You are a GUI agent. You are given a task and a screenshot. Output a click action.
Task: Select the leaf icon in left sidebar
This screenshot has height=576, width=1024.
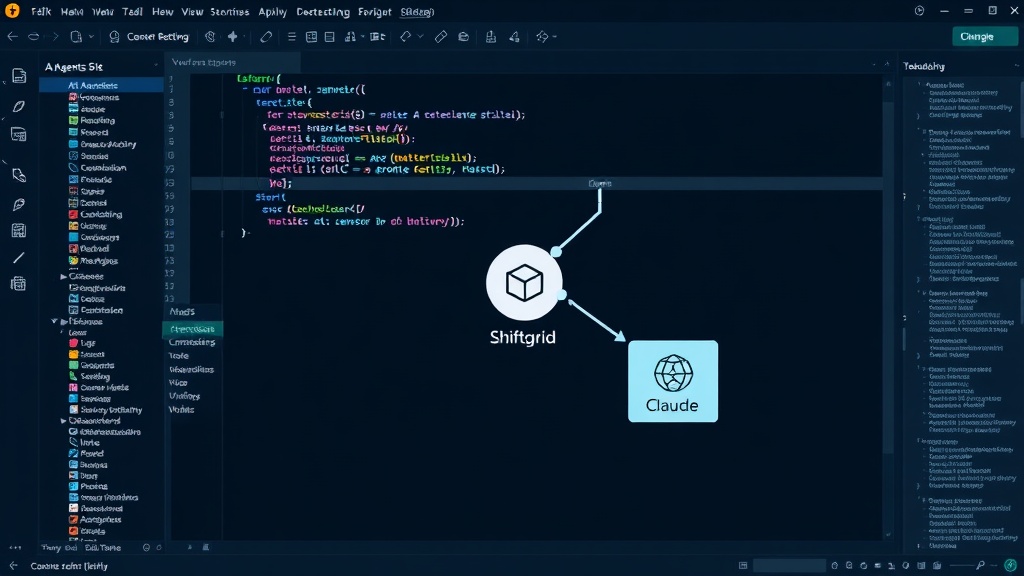(19, 106)
